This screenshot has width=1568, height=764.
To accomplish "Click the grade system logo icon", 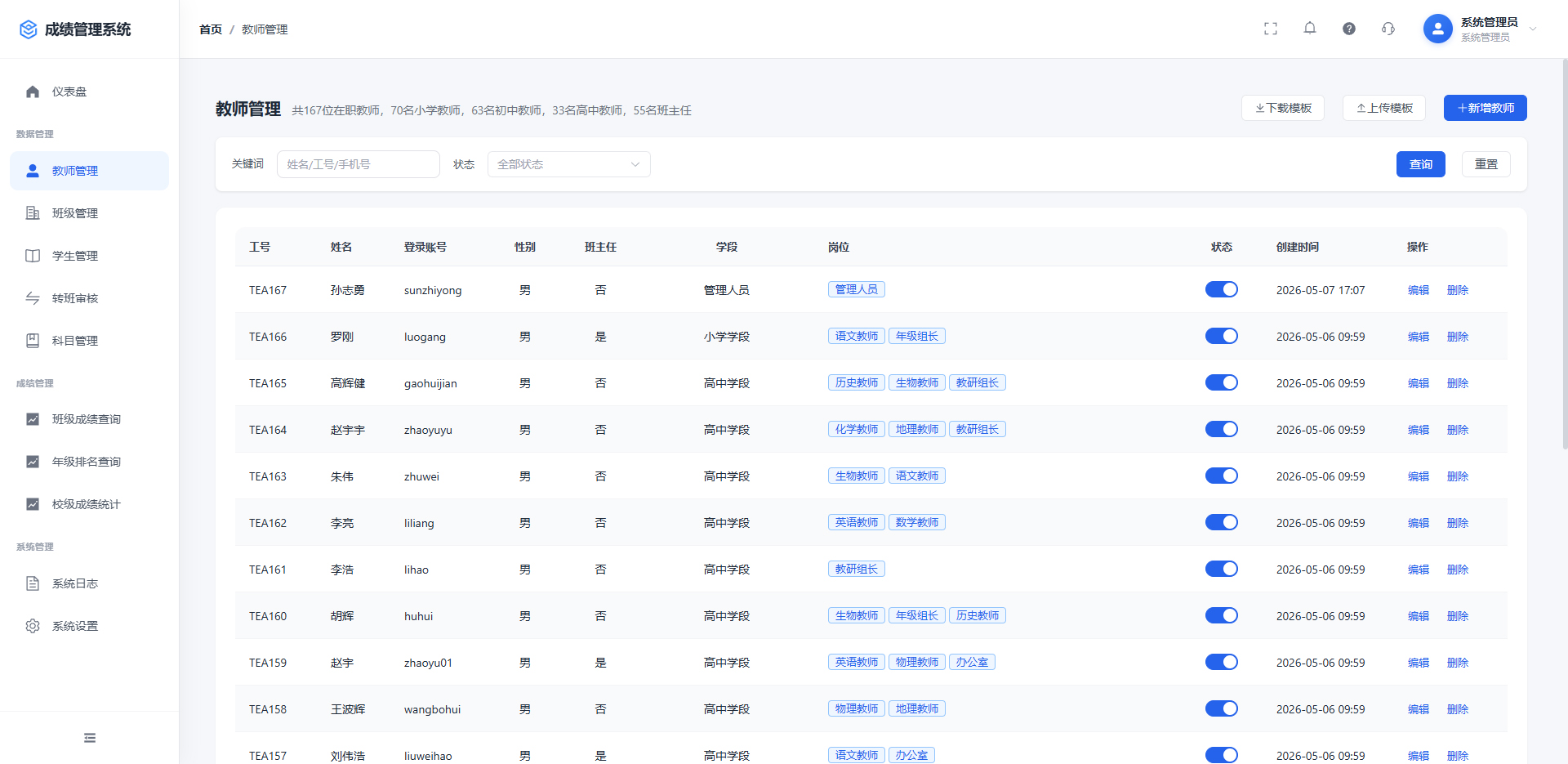I will tap(29, 29).
